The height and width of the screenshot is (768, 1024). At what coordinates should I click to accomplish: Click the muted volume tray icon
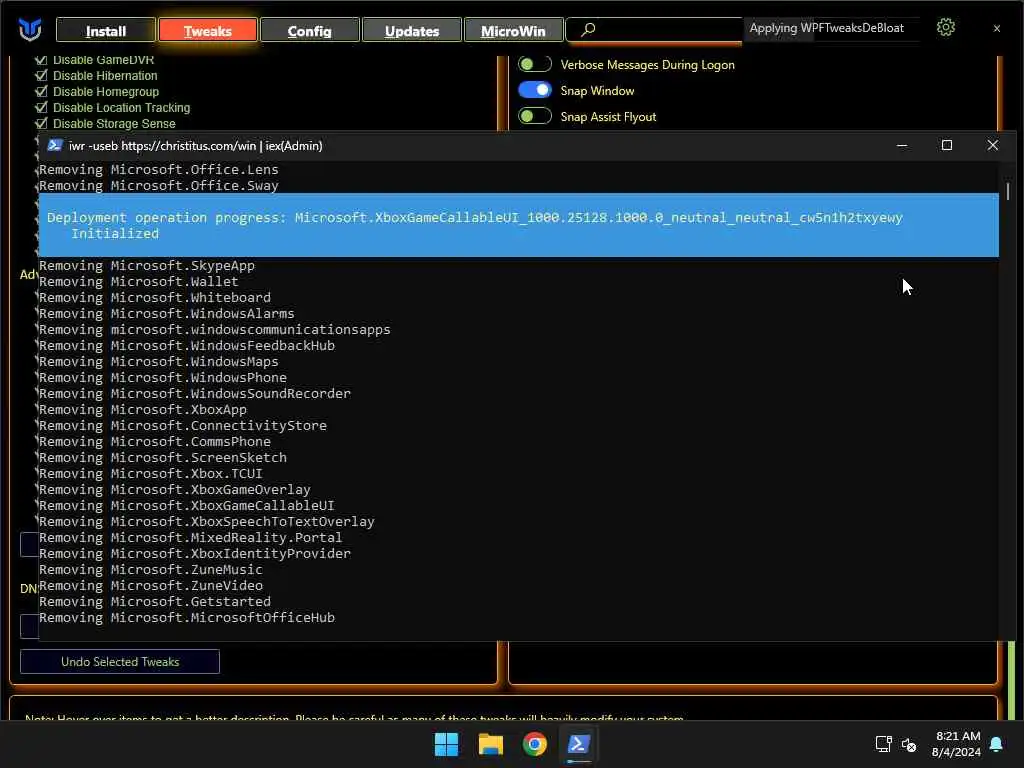(908, 744)
